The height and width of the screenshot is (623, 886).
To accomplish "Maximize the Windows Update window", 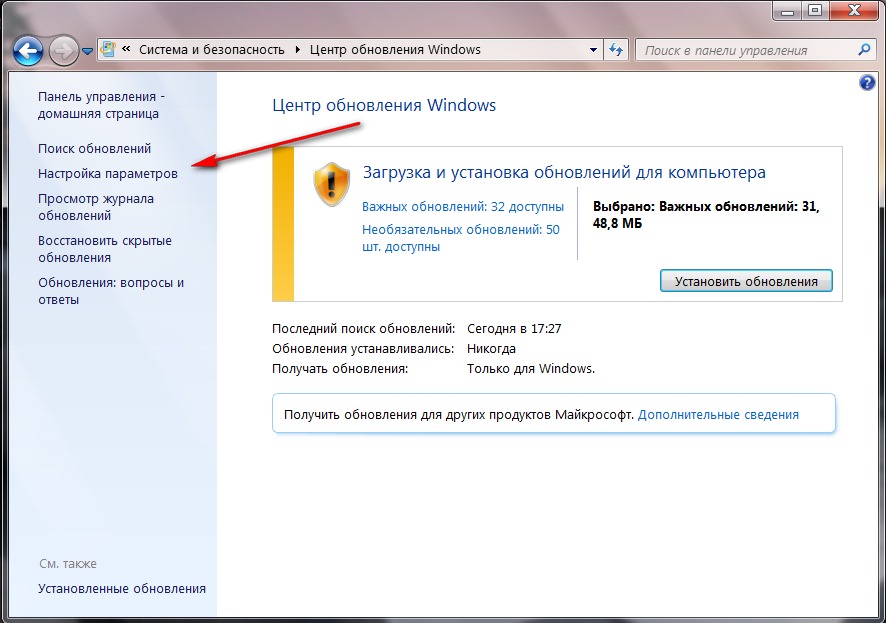I will [815, 11].
